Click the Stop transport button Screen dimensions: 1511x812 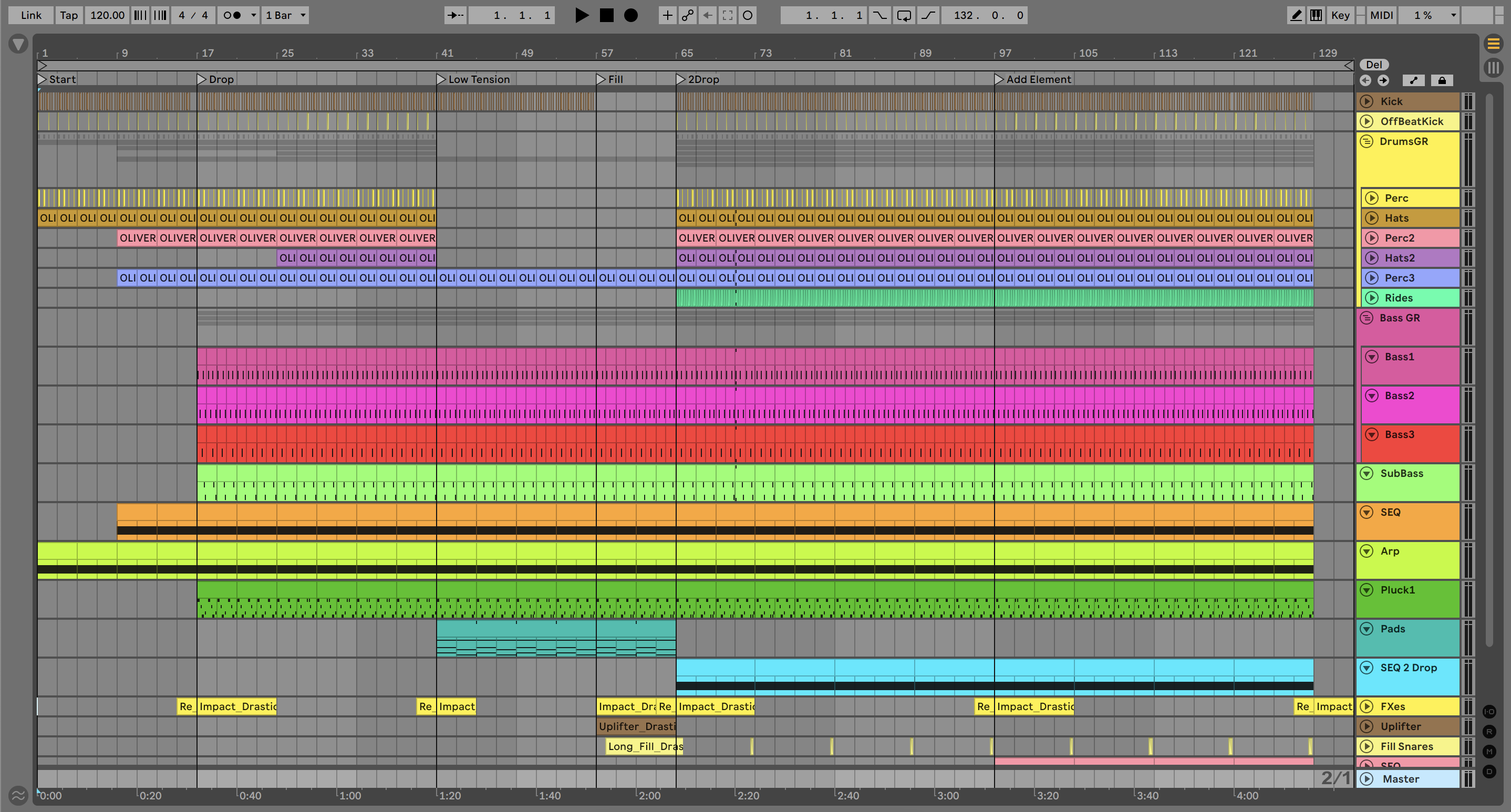(606, 15)
